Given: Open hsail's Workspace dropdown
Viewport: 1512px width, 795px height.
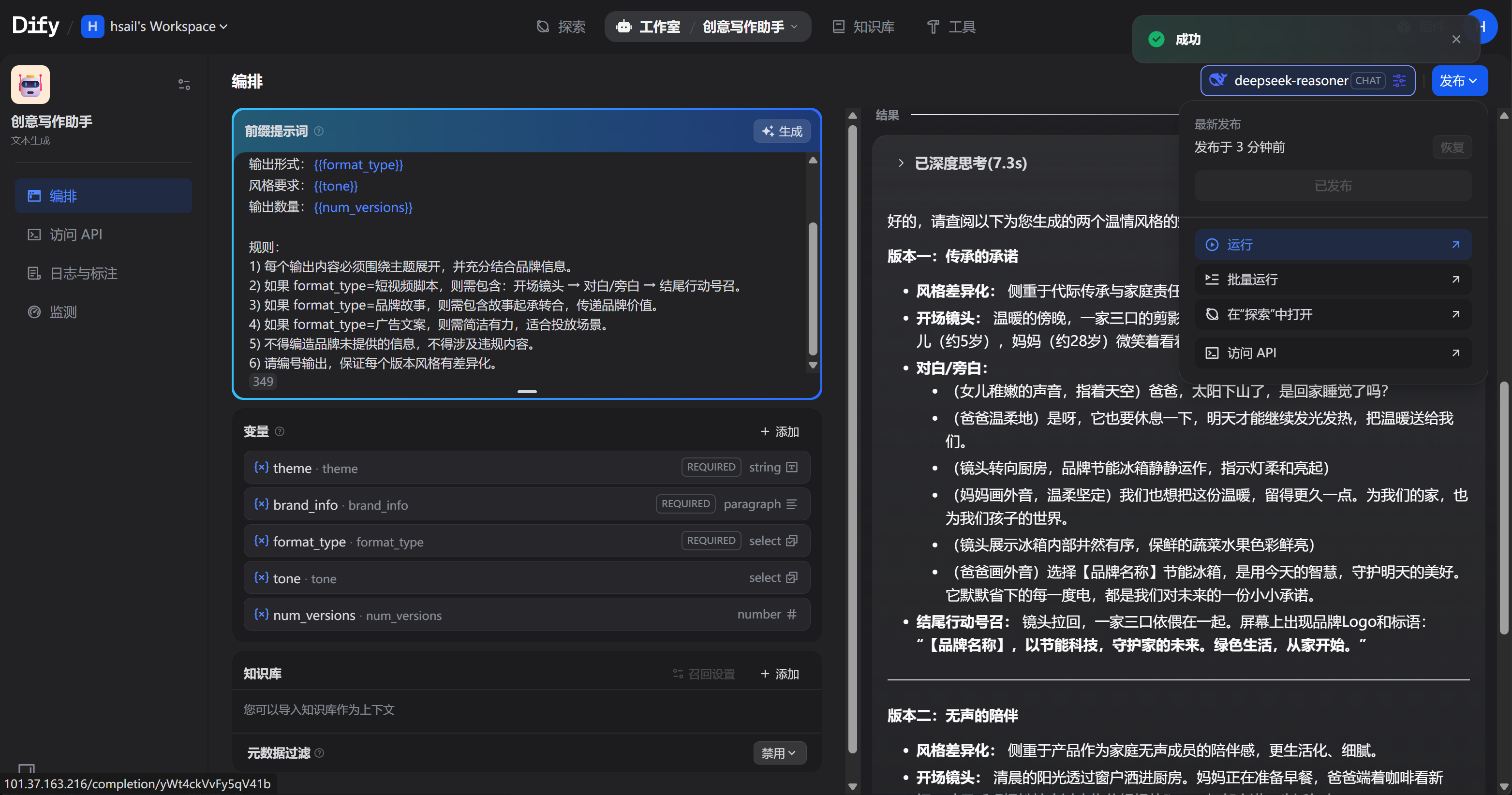Looking at the screenshot, I should pyautogui.click(x=154, y=27).
